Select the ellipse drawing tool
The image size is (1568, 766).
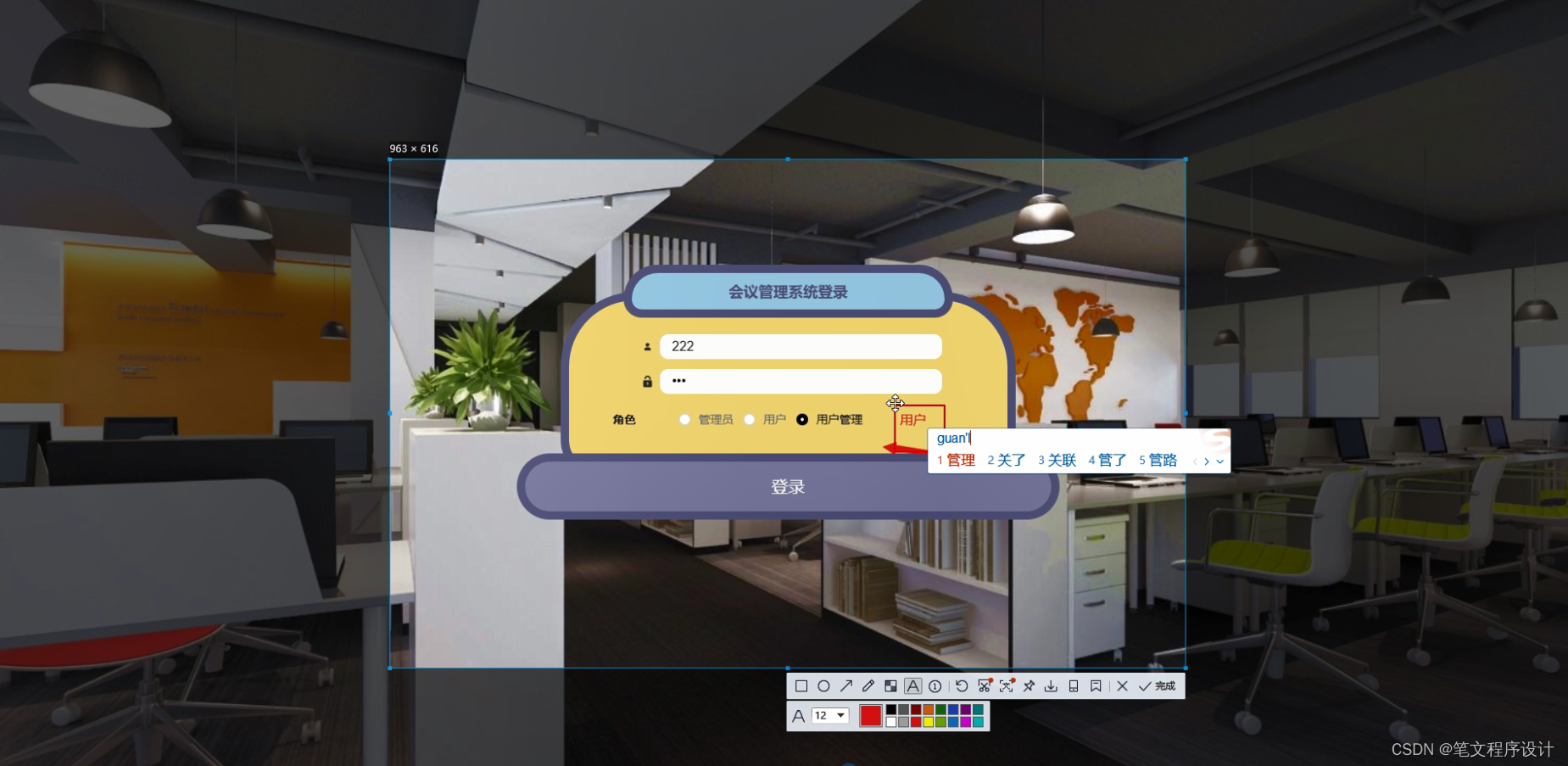click(x=825, y=685)
